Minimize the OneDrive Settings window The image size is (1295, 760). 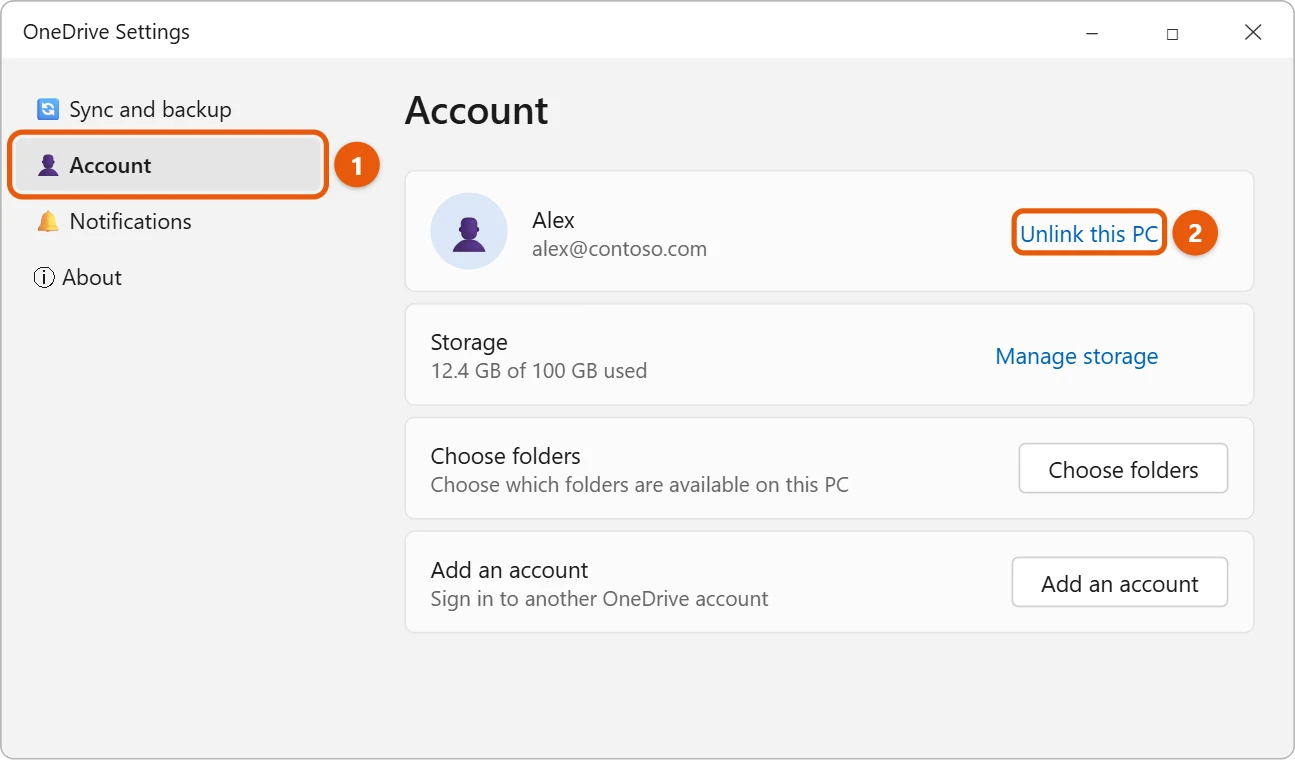pos(1091,33)
